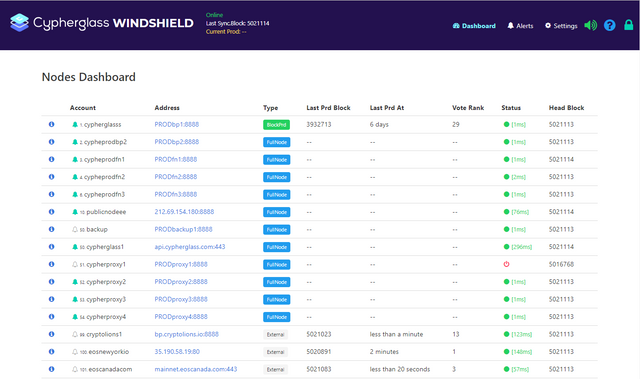Image resolution: width=640 pixels, height=379 pixels.
Task: Enable alert bell for backup node
Action: click(75, 229)
